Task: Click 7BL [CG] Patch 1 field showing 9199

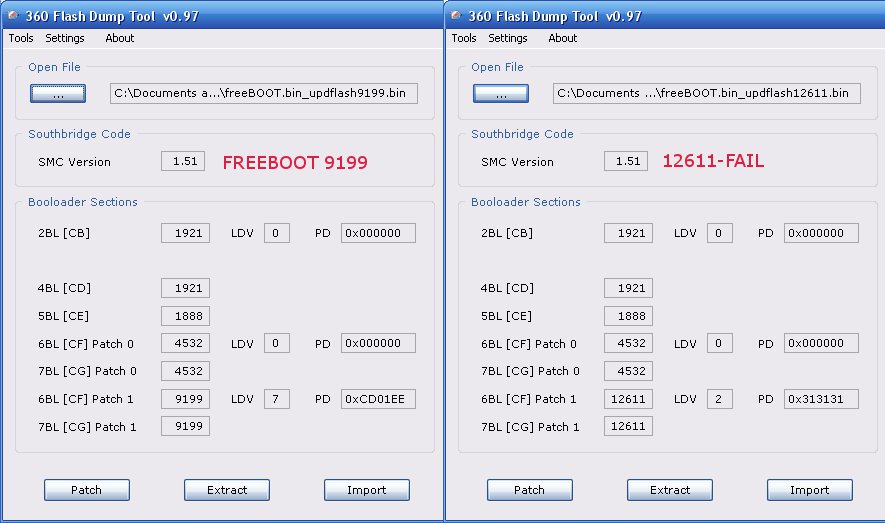Action: point(185,426)
